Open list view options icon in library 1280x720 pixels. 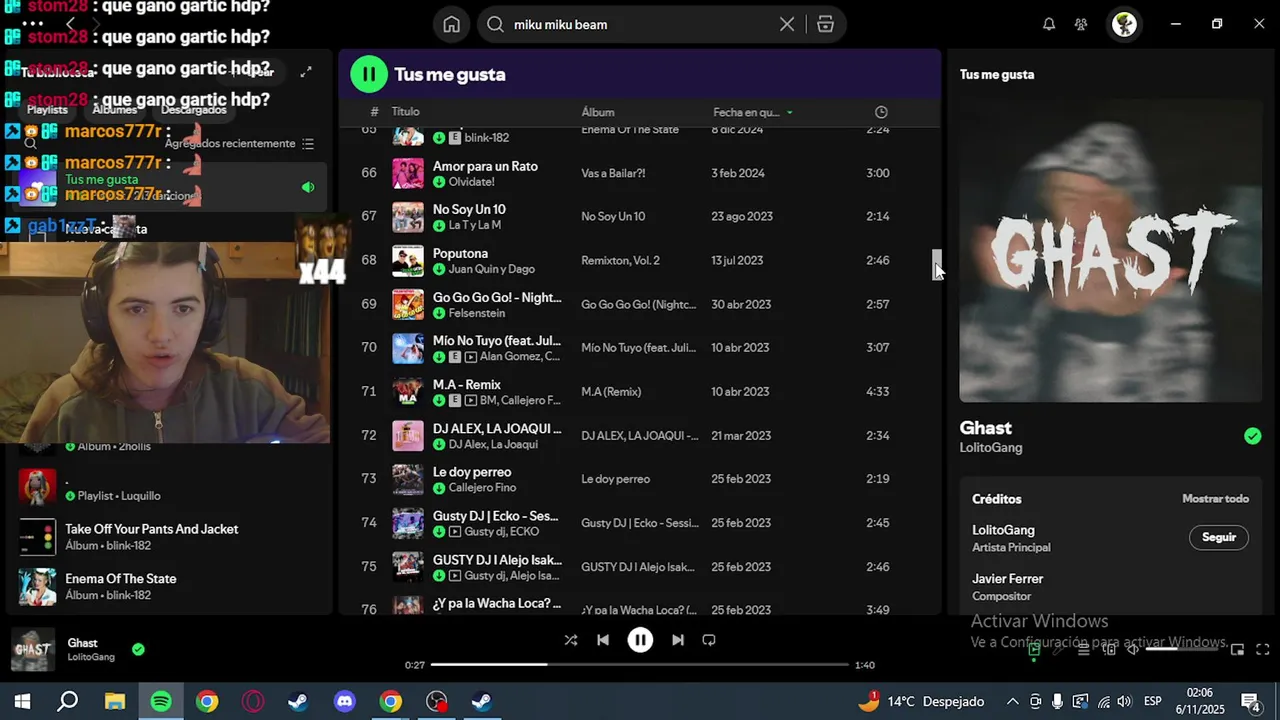point(308,144)
